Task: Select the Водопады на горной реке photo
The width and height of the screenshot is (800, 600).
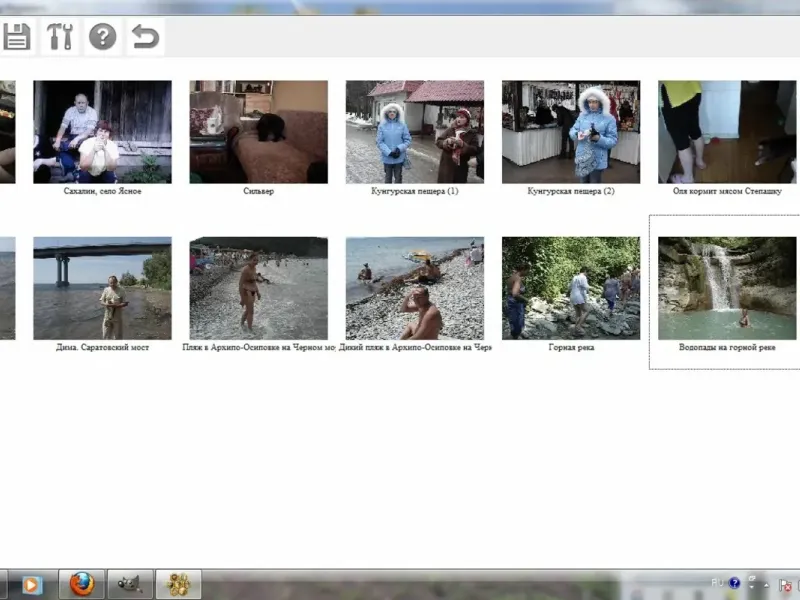Action: [x=727, y=288]
